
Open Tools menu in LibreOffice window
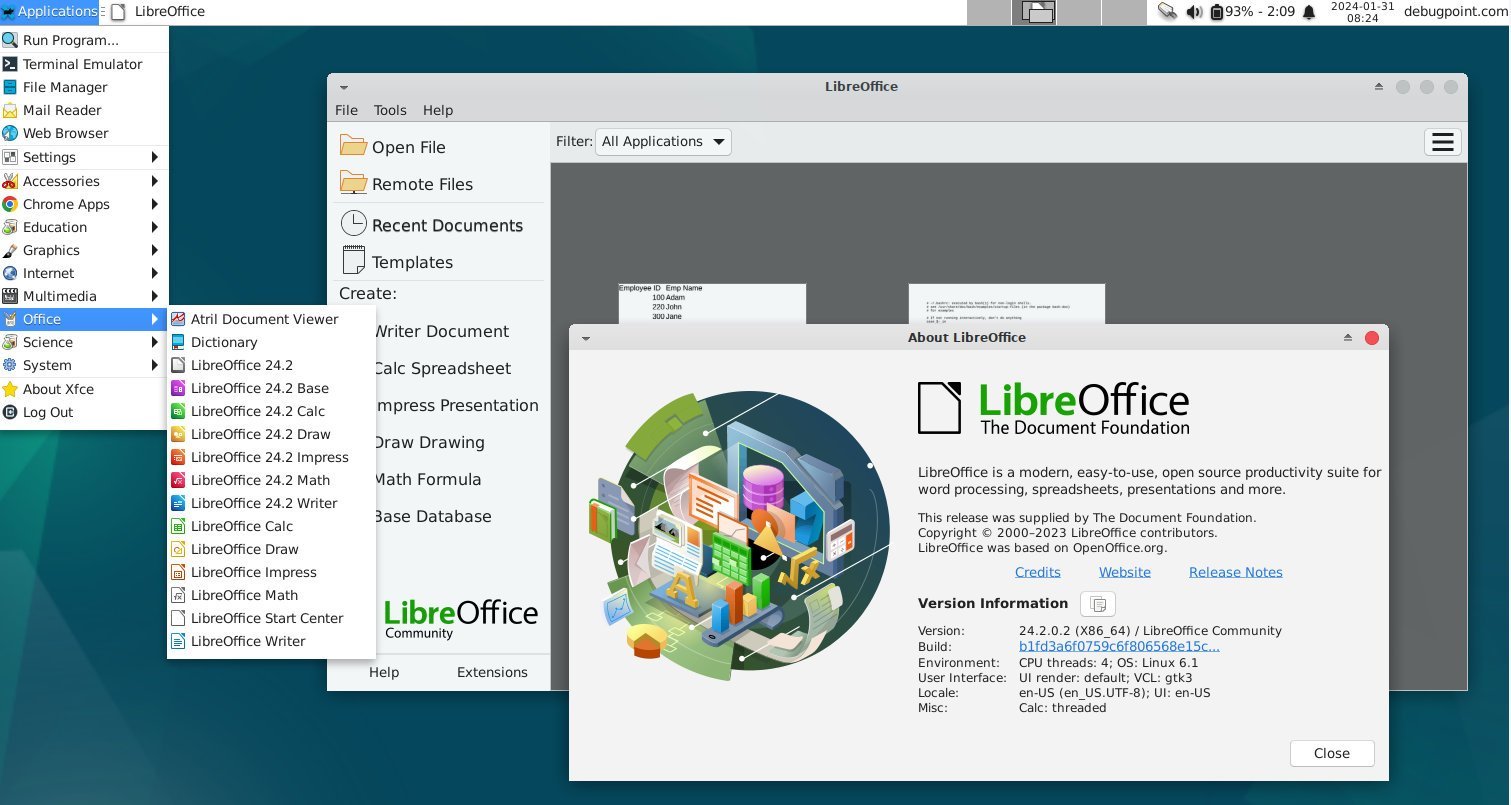tap(390, 110)
